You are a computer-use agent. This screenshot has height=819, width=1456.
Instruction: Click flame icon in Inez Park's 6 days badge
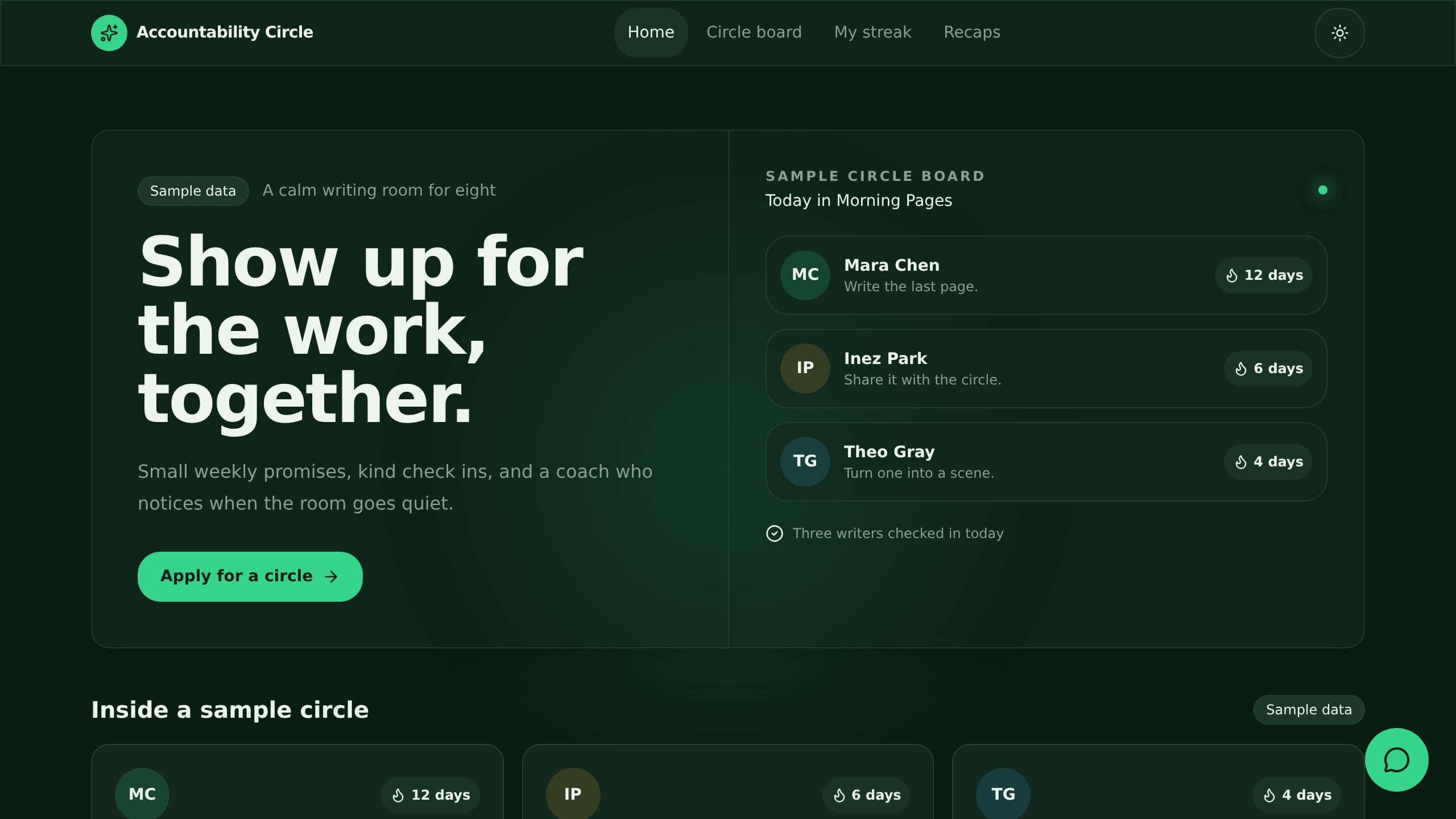pos(1241,369)
